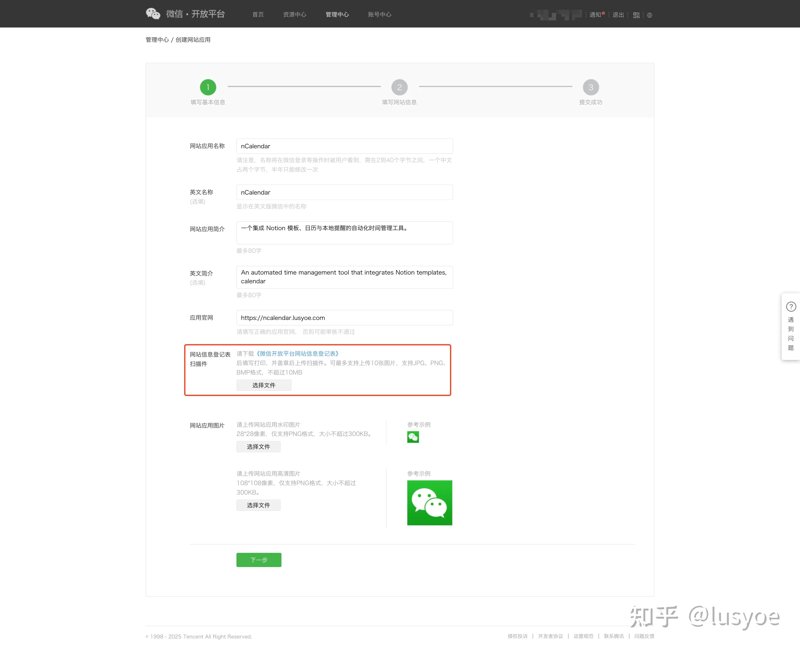800x652 pixels.
Task: Click 退出 to log out
Action: 618,15
